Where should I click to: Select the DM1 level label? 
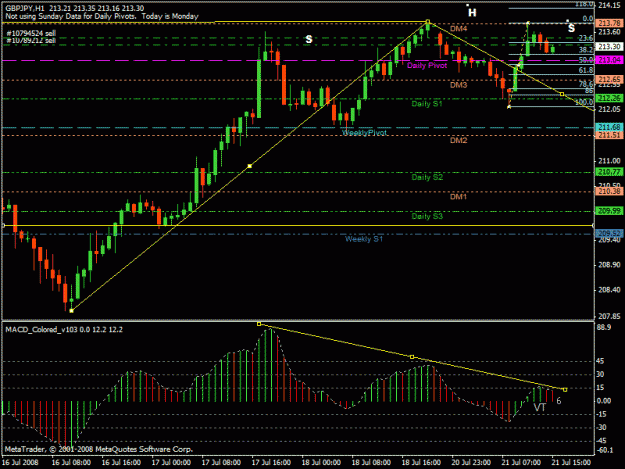458,196
